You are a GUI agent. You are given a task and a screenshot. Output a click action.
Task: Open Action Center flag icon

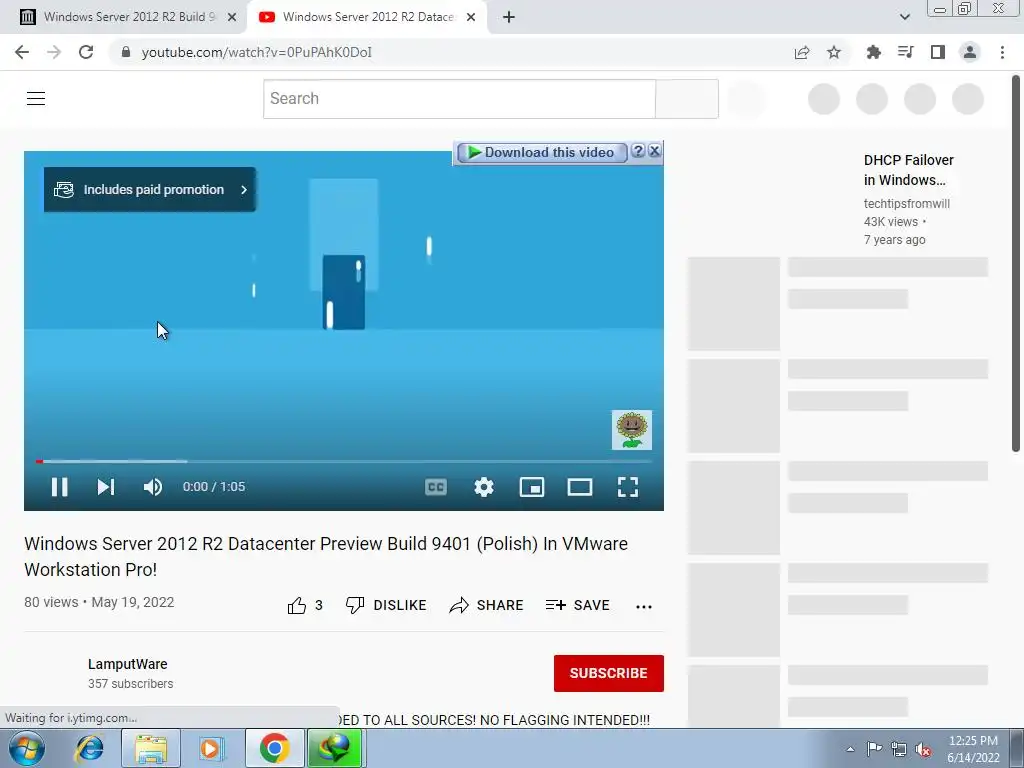pyautogui.click(x=874, y=749)
